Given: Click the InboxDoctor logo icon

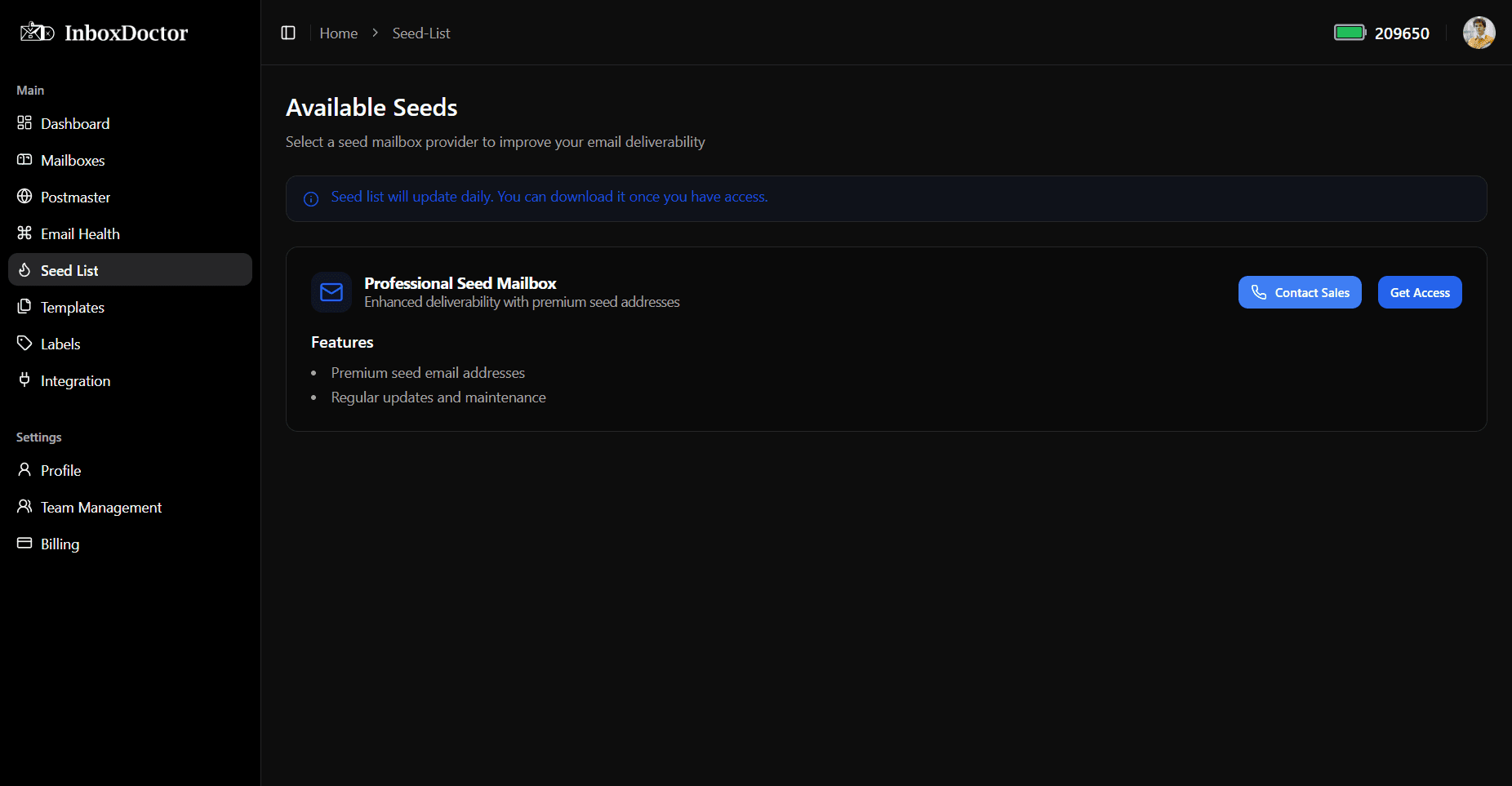Looking at the screenshot, I should click(37, 32).
